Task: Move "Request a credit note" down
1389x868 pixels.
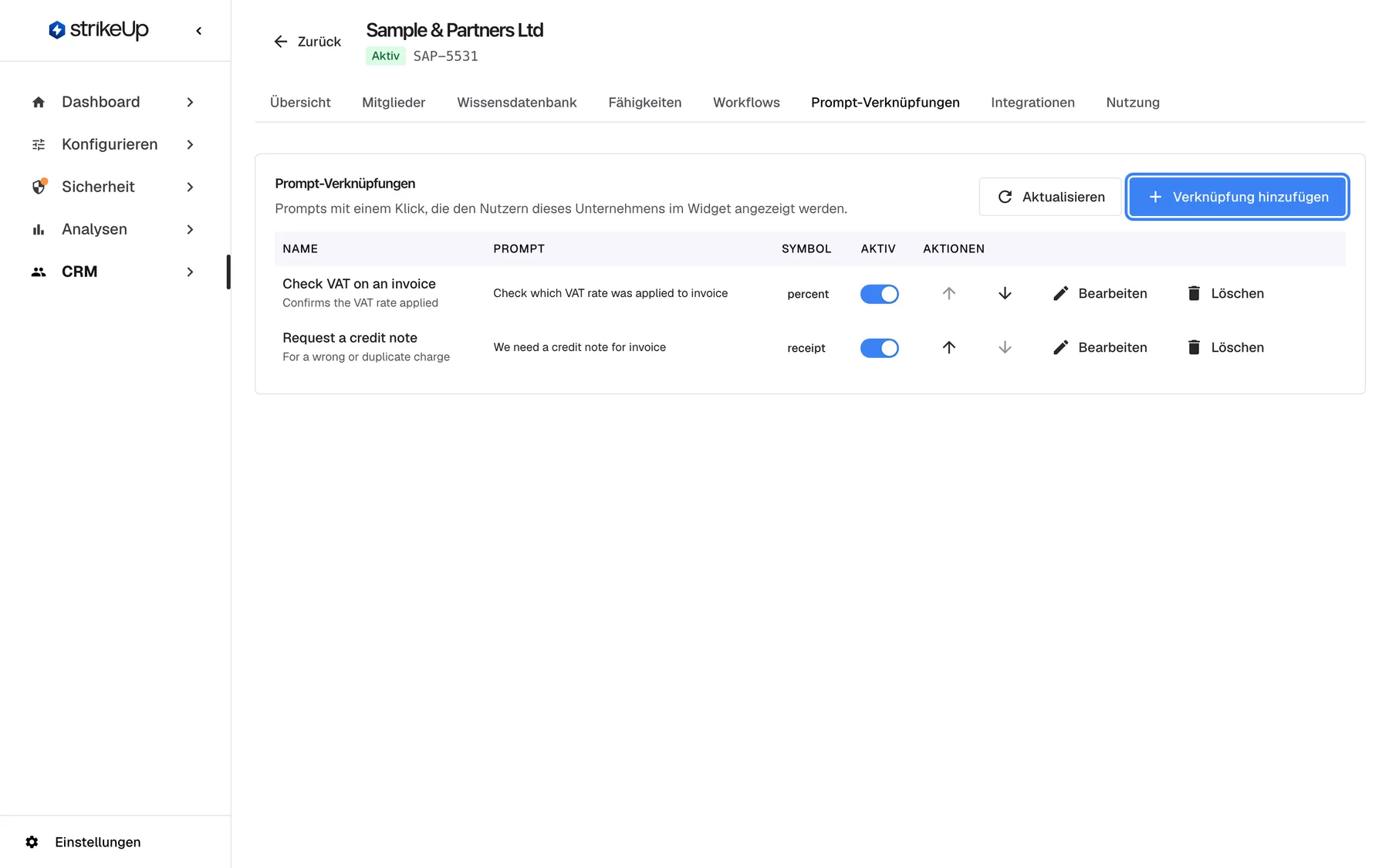Action: coord(1005,347)
